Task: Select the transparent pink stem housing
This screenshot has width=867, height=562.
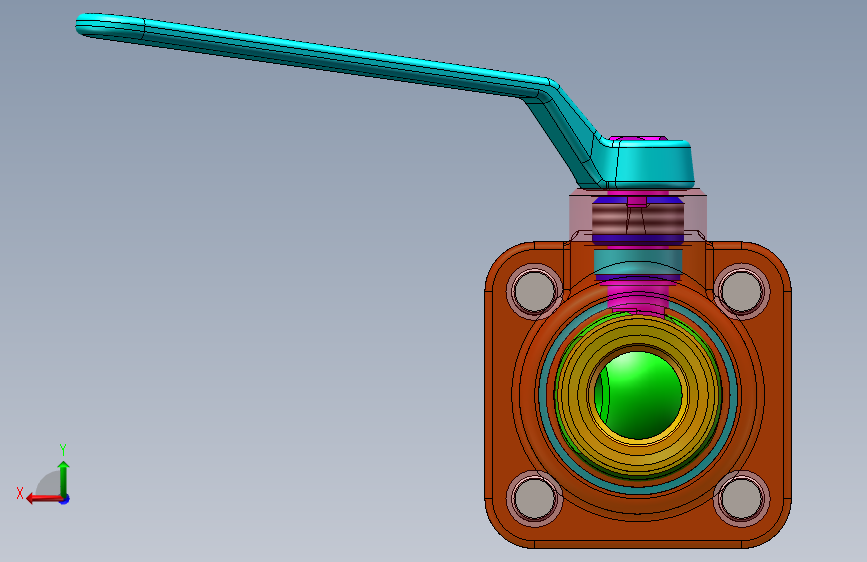Action: point(581,216)
